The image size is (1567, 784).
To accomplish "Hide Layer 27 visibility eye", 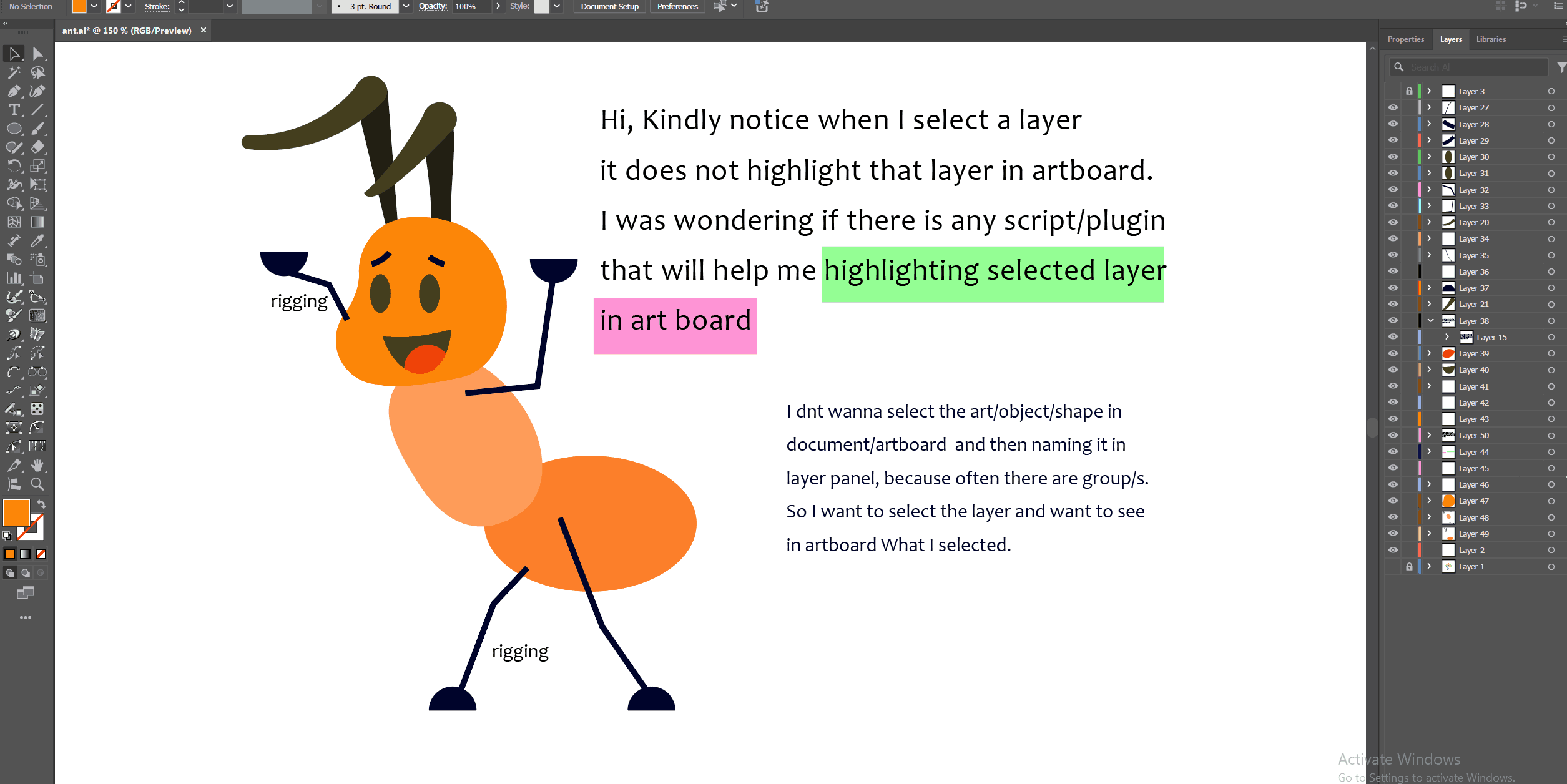I will point(1393,107).
